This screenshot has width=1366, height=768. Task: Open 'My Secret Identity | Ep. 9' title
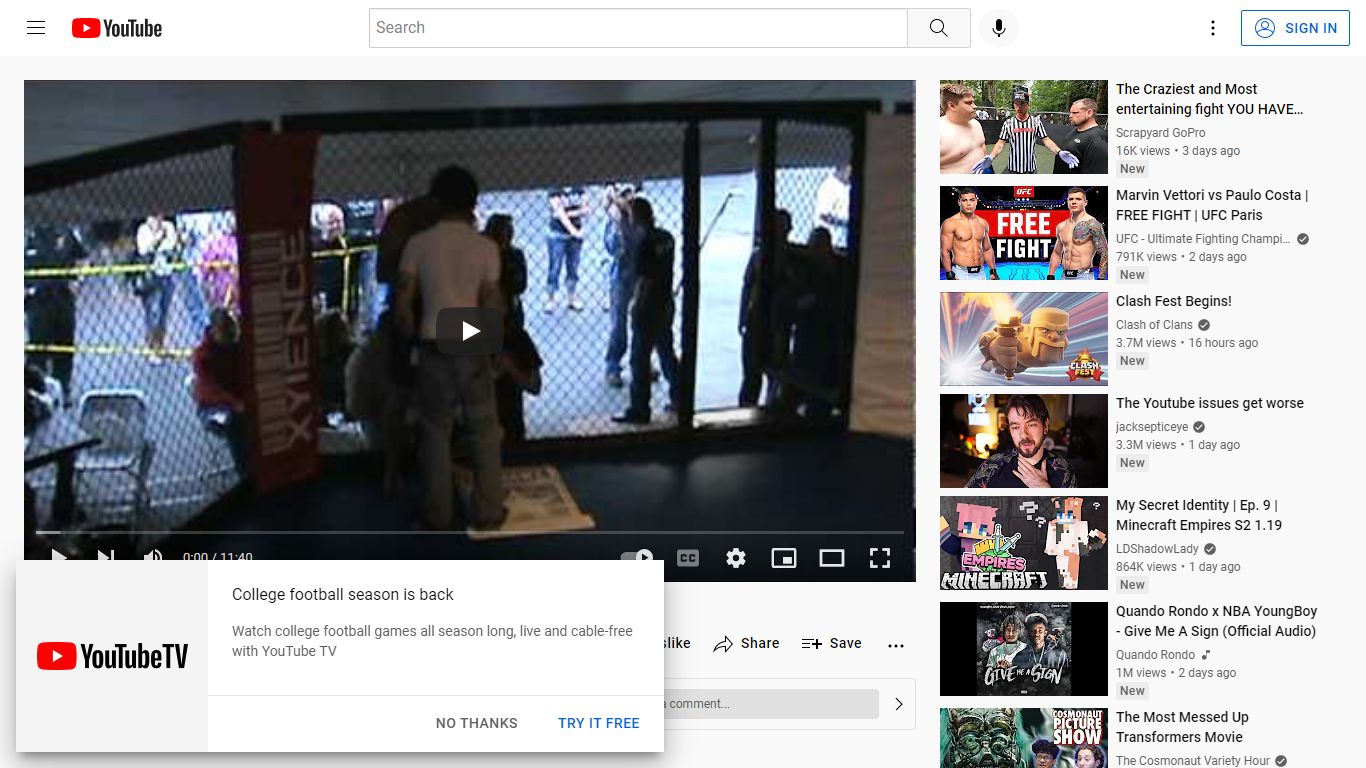[1199, 515]
